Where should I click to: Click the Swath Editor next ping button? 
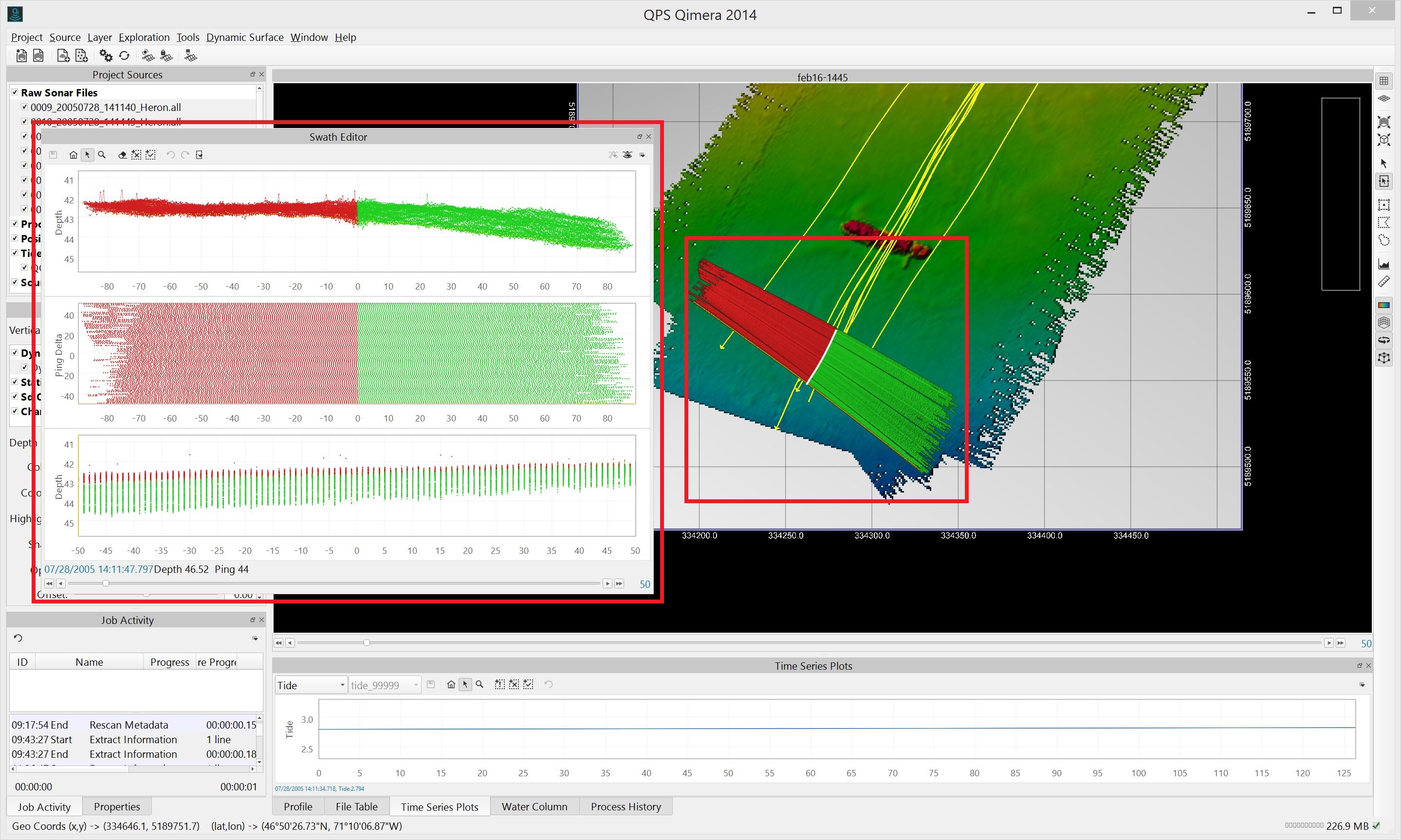click(x=608, y=584)
